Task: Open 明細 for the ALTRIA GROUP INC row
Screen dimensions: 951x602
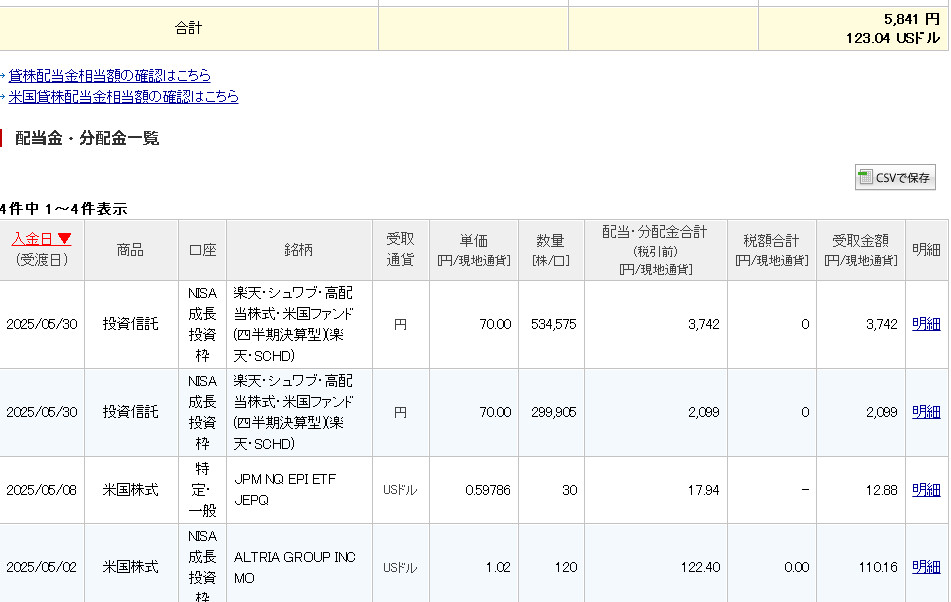Action: coord(926,567)
